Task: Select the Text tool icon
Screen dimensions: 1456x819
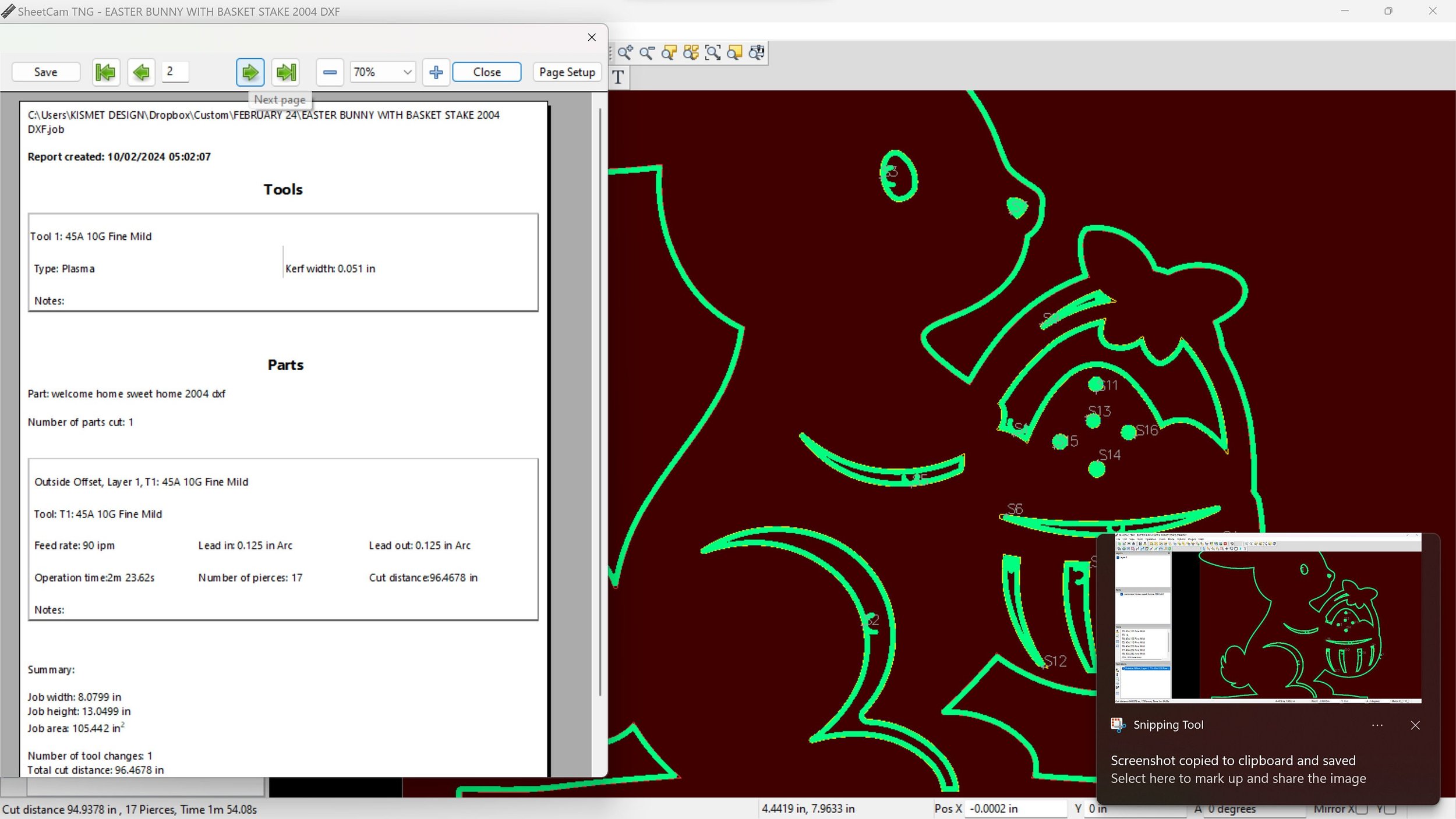Action: point(618,77)
